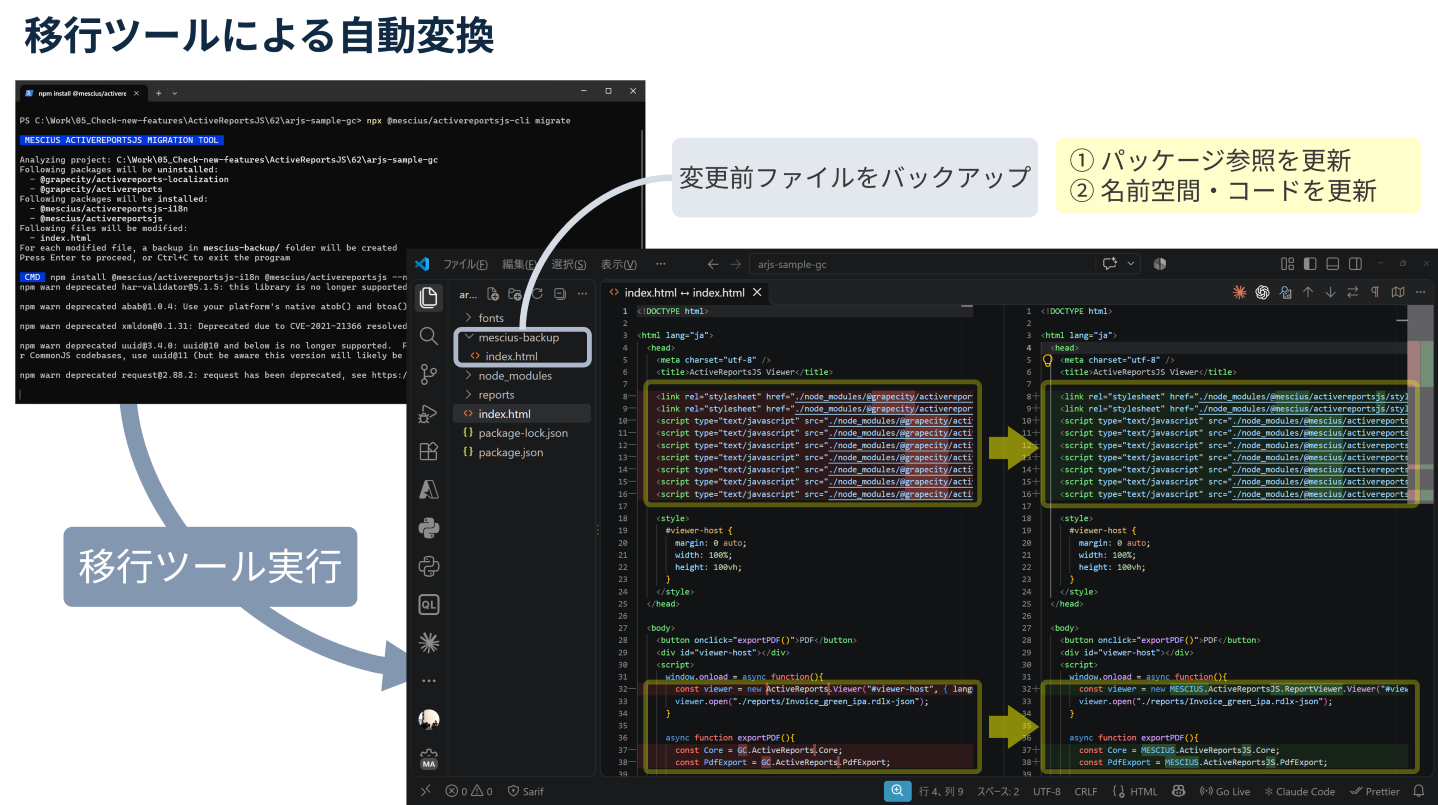Go to next change with down arrow
The image size is (1438, 805).
1330,292
